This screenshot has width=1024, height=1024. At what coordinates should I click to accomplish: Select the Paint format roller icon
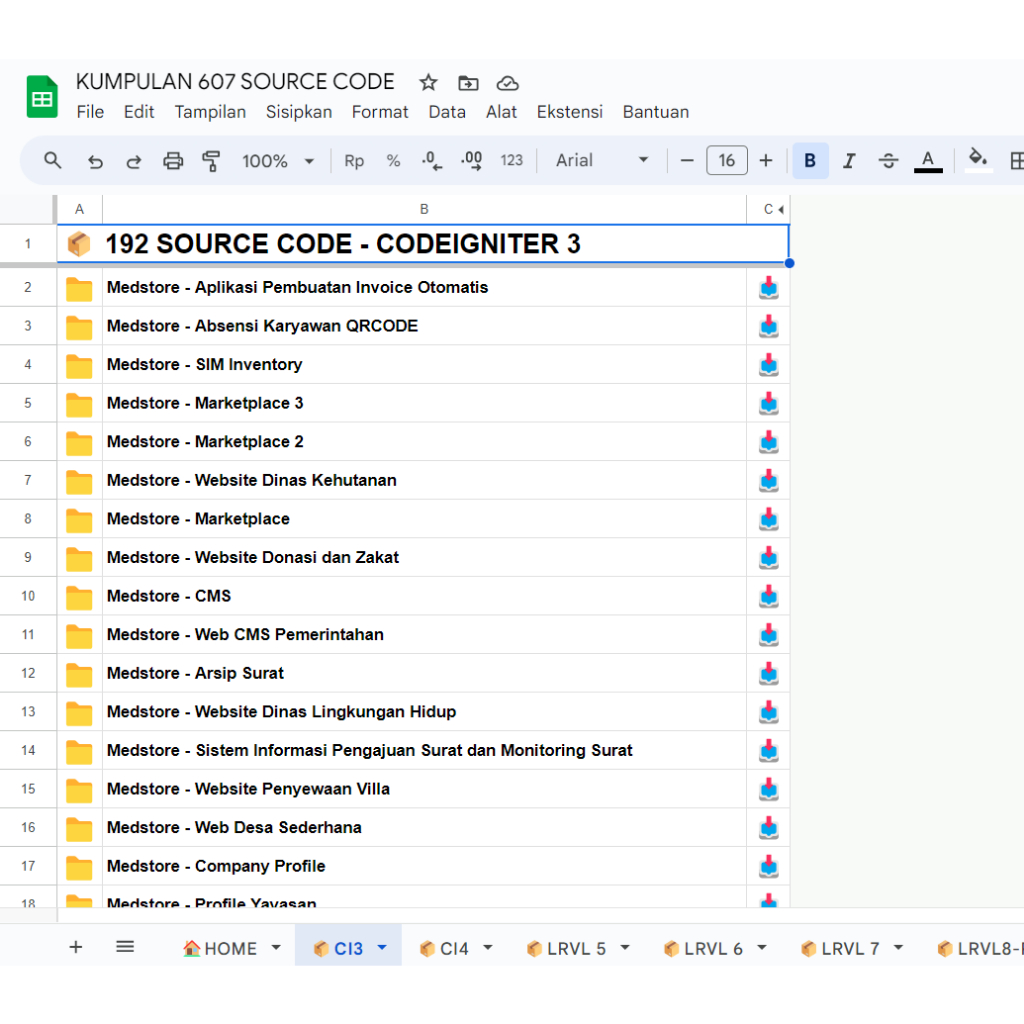coord(211,161)
